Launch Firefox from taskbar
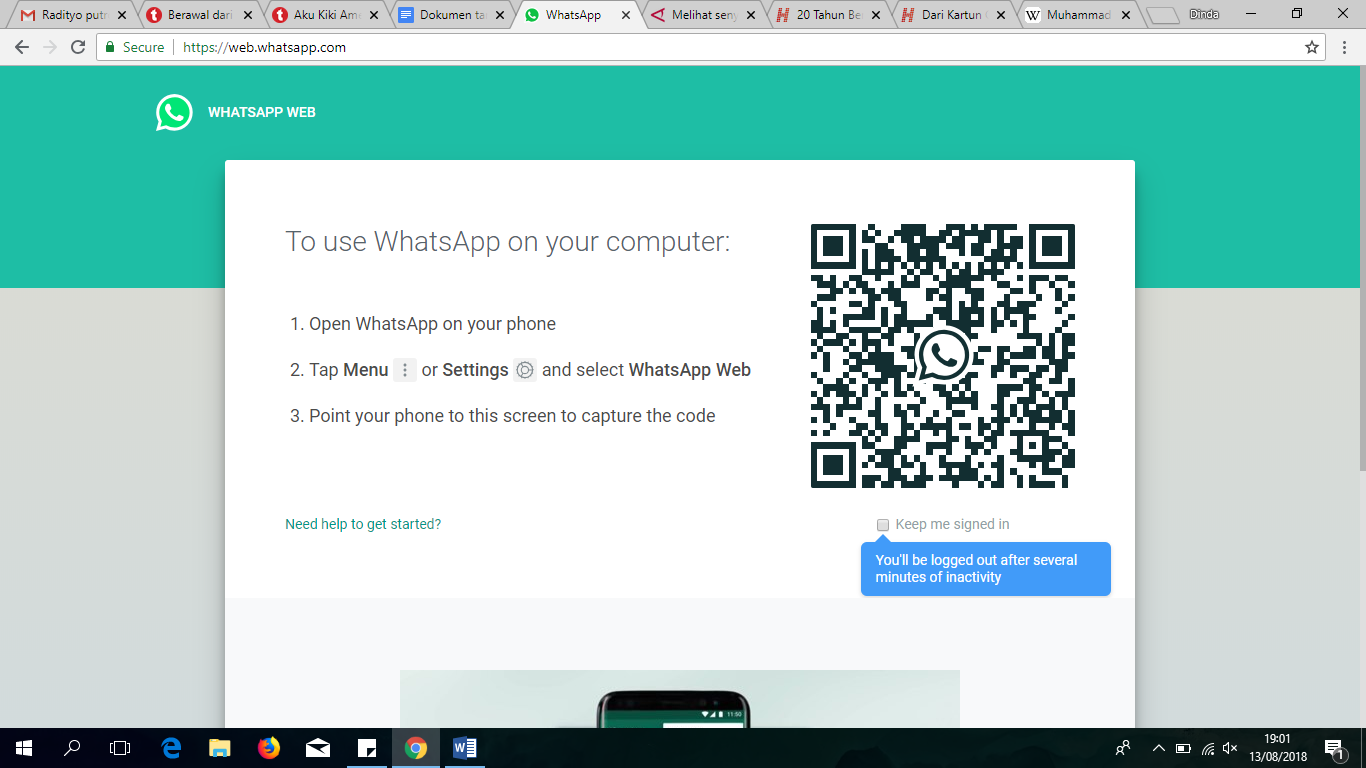This screenshot has width=1366, height=768. (x=269, y=748)
